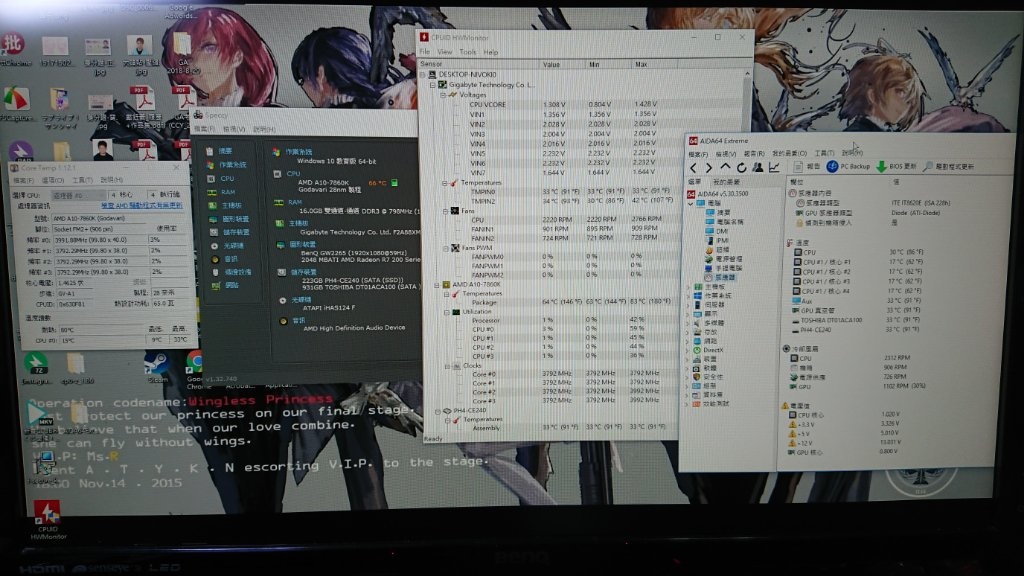Expand the DirectX node arrow in AIDA64
The height and width of the screenshot is (576, 1024).
687,350
